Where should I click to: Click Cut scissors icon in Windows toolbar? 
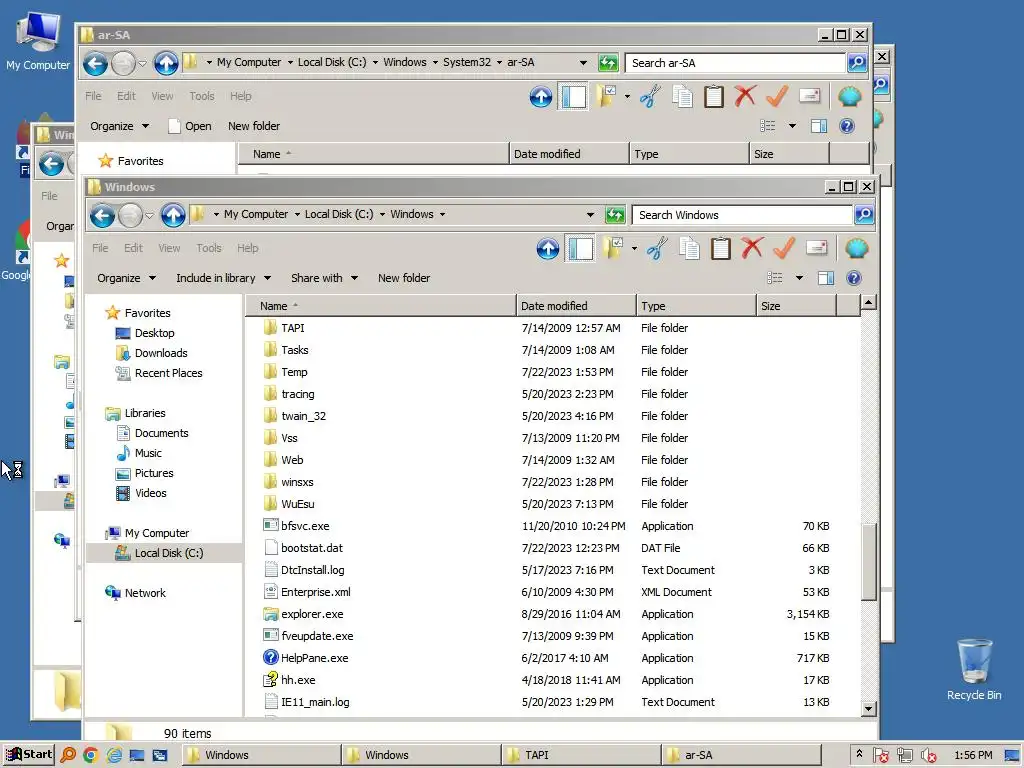point(657,248)
